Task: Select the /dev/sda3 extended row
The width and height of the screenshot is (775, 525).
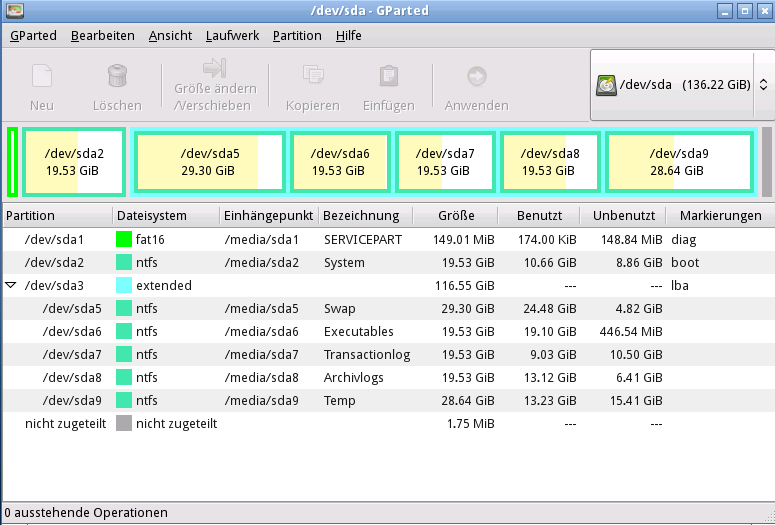Action: coord(389,285)
